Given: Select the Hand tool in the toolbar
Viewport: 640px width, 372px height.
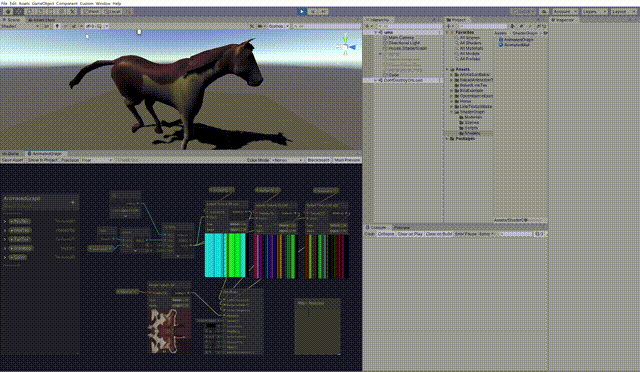Looking at the screenshot, I should (8, 12).
